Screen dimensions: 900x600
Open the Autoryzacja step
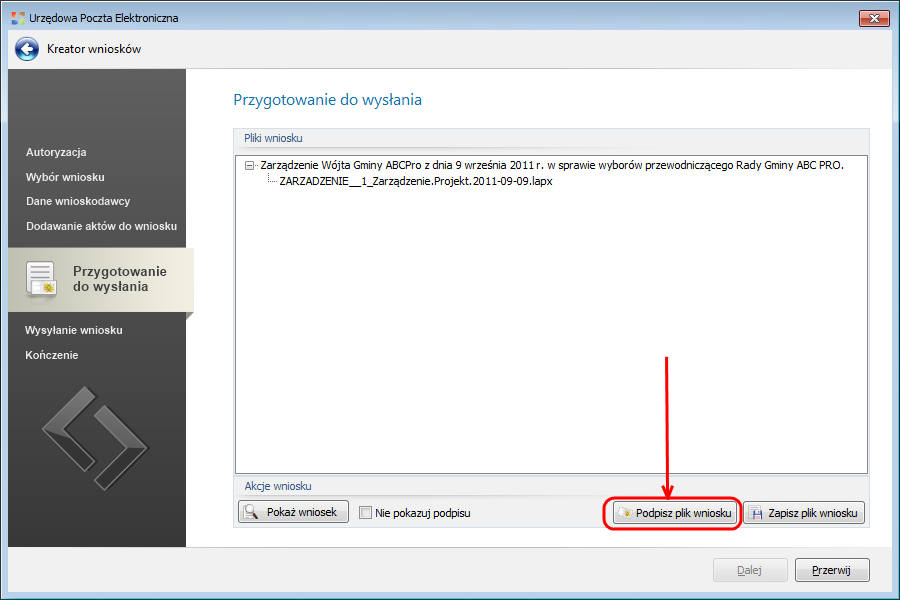point(56,152)
